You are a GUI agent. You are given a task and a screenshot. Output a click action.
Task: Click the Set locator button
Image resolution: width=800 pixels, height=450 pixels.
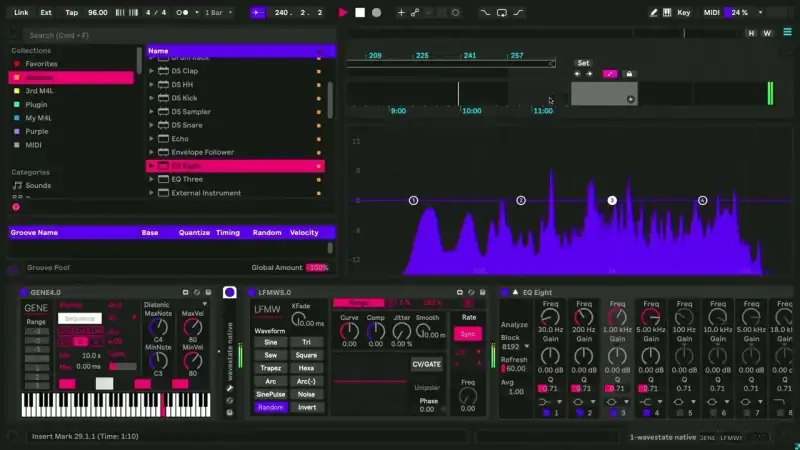pyautogui.click(x=583, y=63)
